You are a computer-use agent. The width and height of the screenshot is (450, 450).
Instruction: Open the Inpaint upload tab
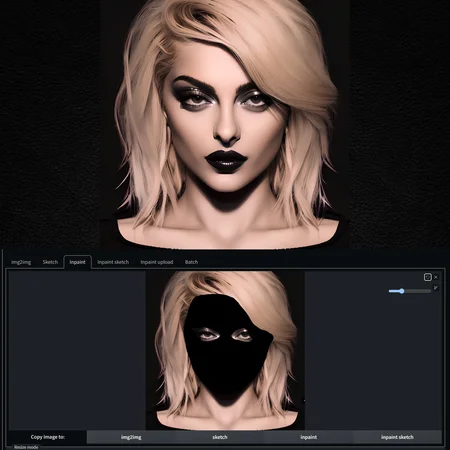click(x=157, y=262)
